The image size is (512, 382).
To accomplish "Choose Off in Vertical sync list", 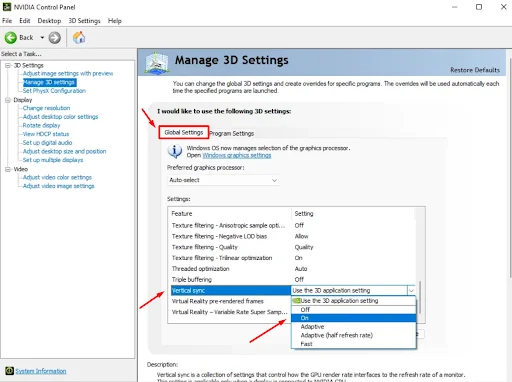I will coord(353,310).
